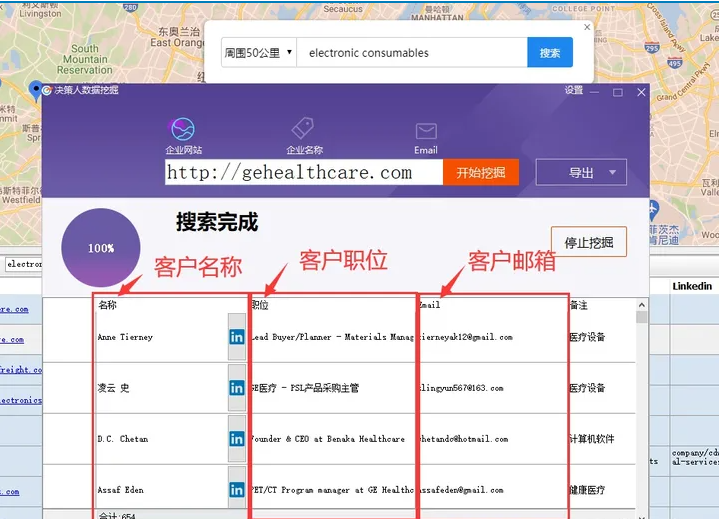719x519 pixels.
Task: Click the blue map location pin
Action: (x=35, y=90)
